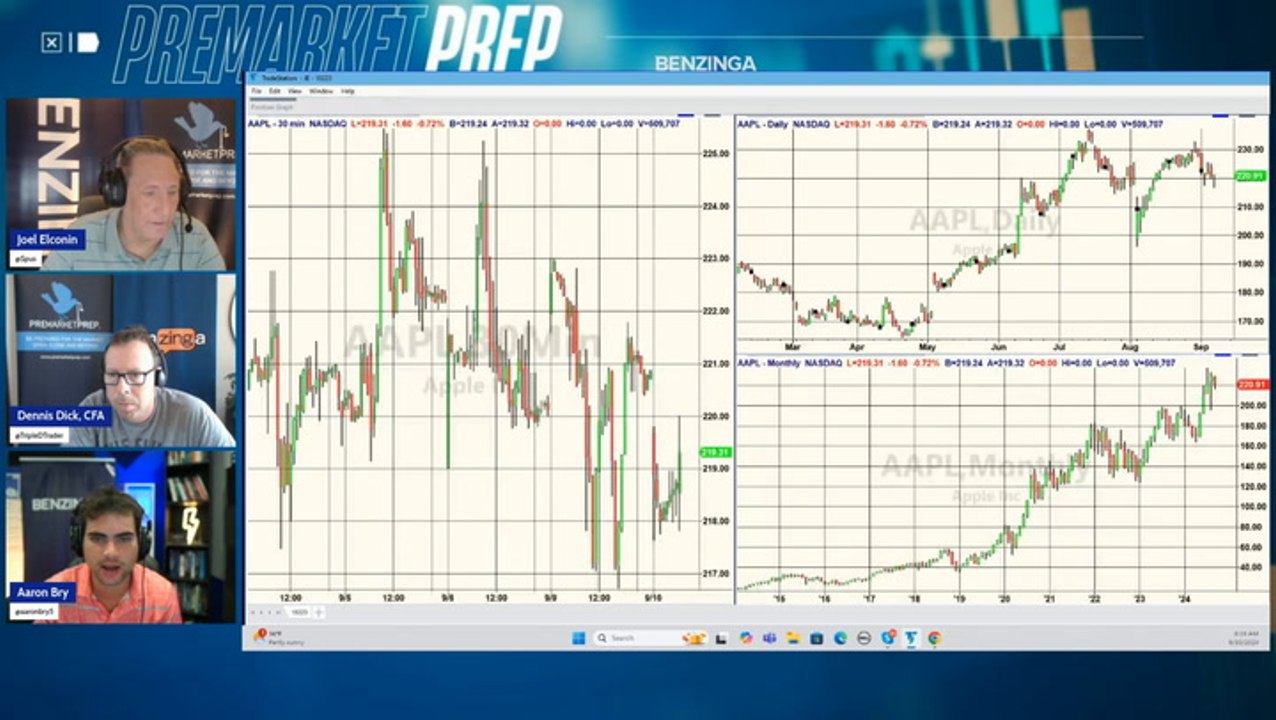Image resolution: width=1276 pixels, height=720 pixels.
Task: Click the 230.00 daily price label
Action: 1250,149
